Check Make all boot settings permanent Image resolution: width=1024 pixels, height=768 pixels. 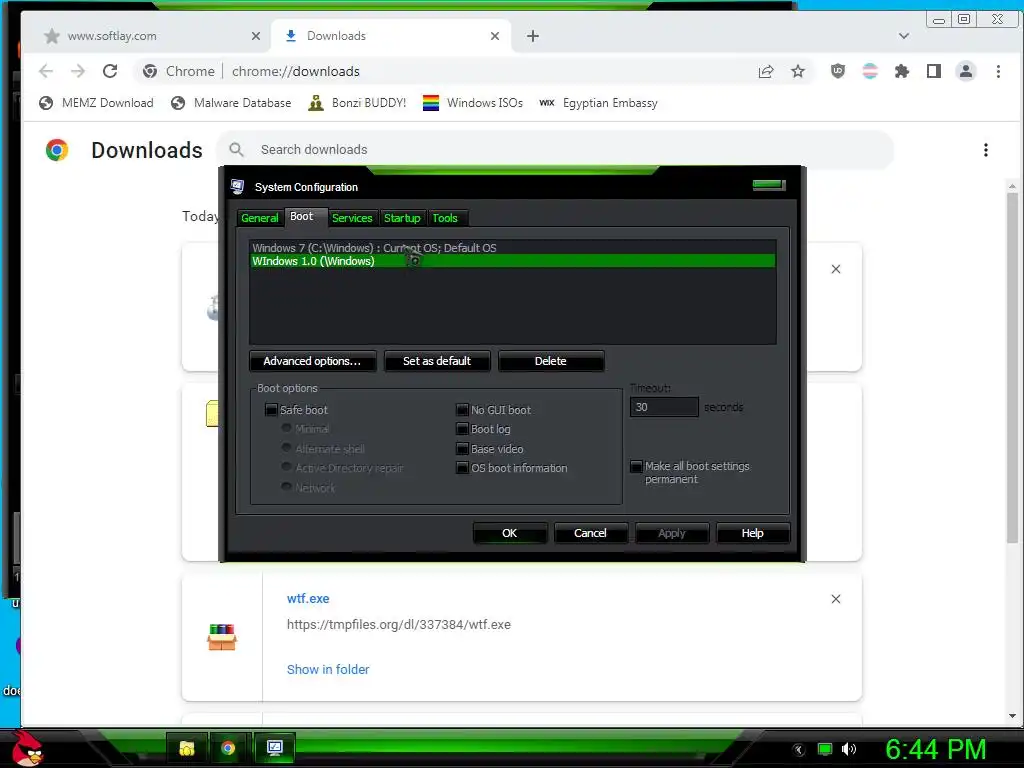[x=636, y=466]
